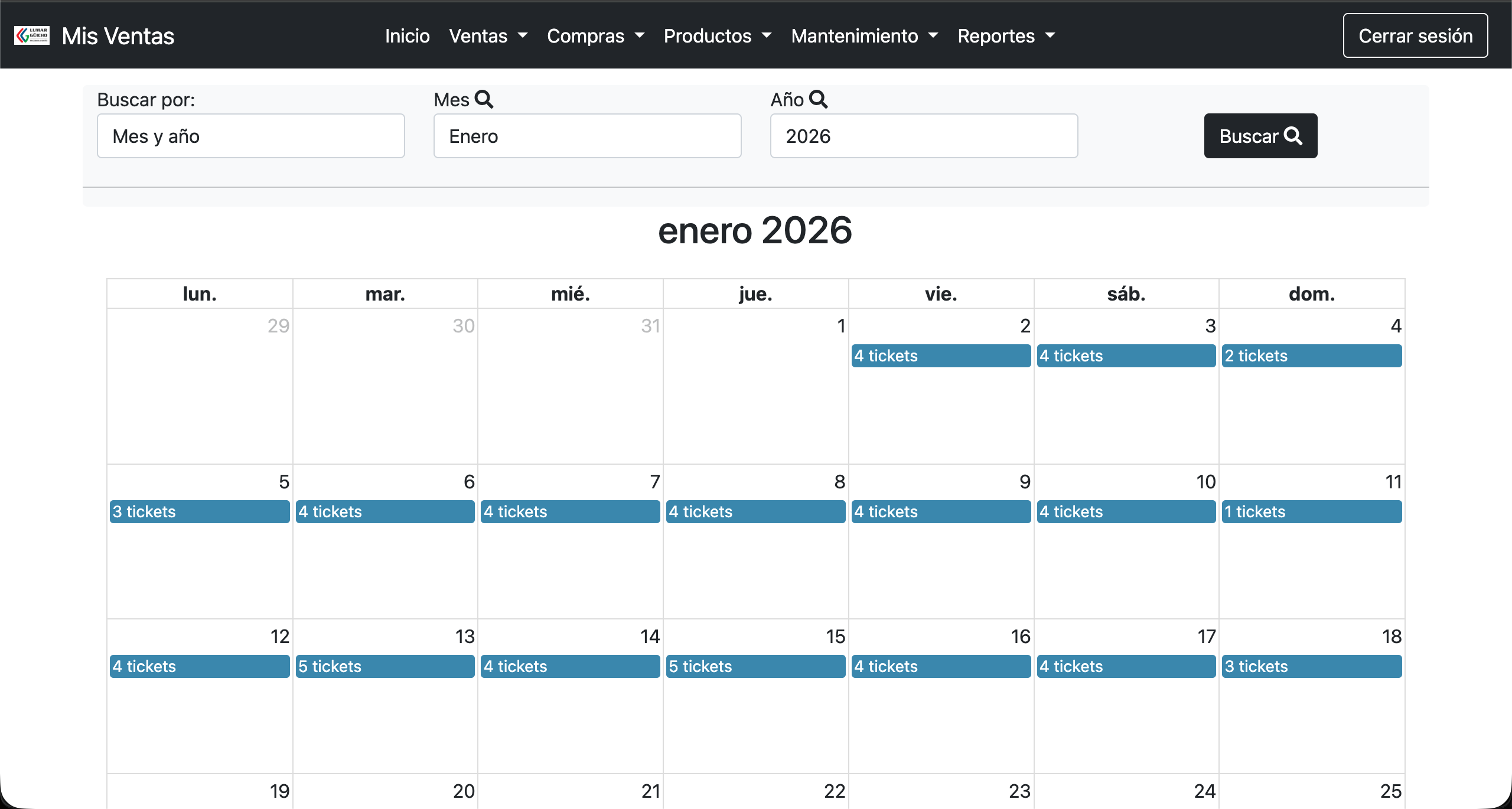The width and height of the screenshot is (1512, 809).
Task: Open the 3 tickets event on January 5
Action: [200, 512]
